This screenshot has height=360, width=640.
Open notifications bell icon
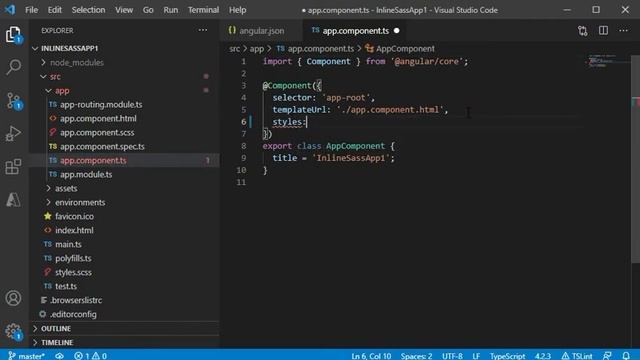pos(626,356)
